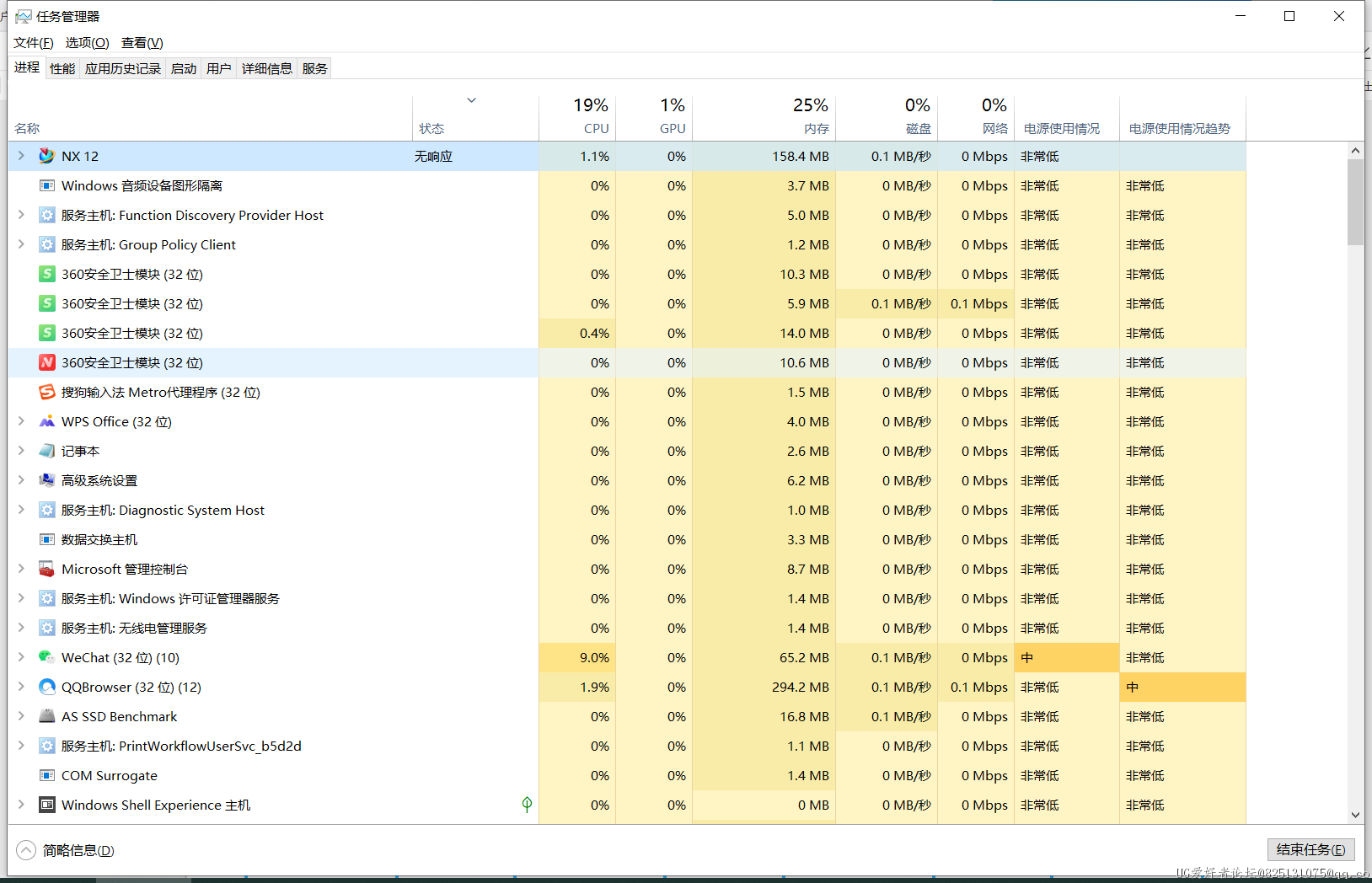Switch to the 性能 tab
1372x883 pixels.
coord(62,68)
